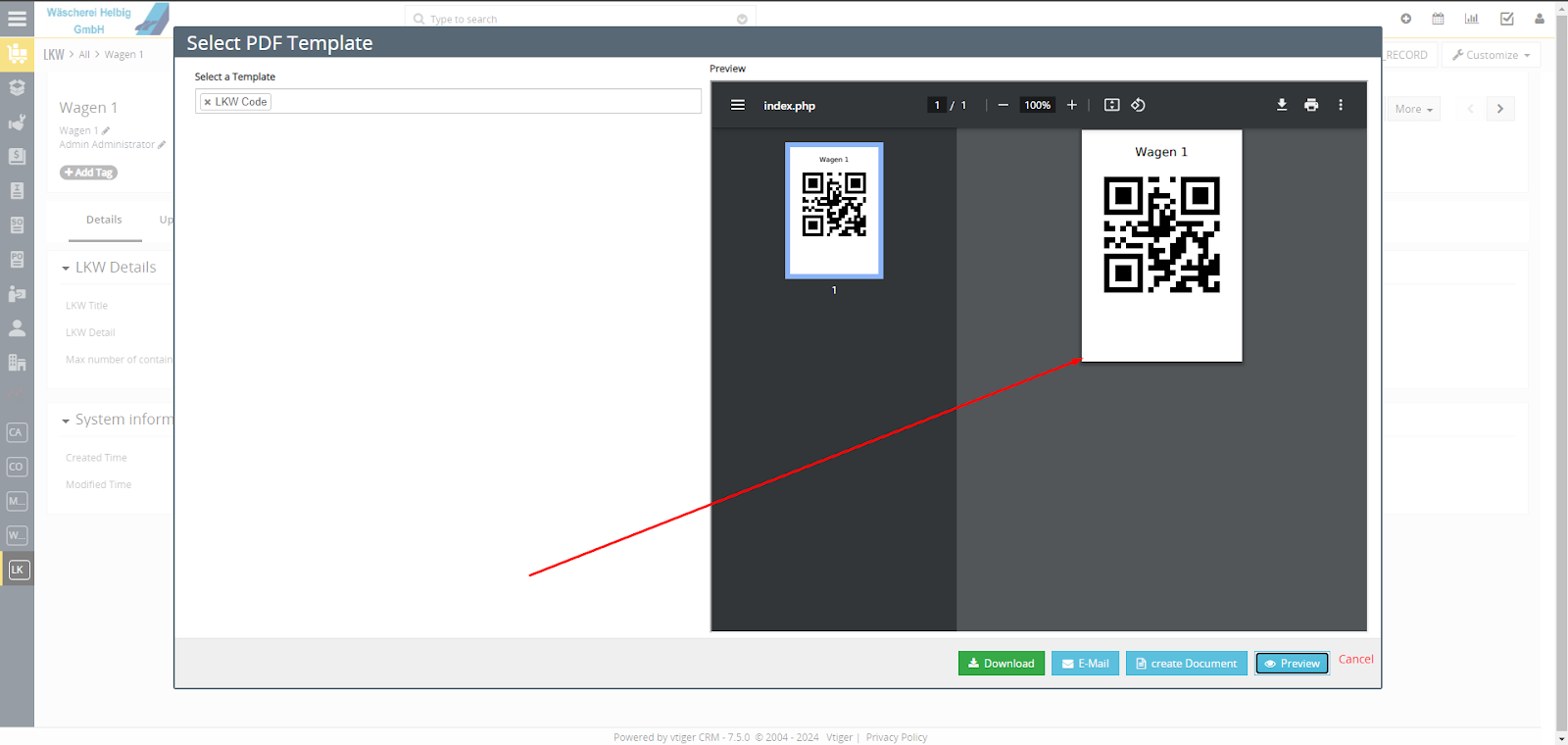Click the green Download button
The image size is (1568, 745).
pos(1002,664)
